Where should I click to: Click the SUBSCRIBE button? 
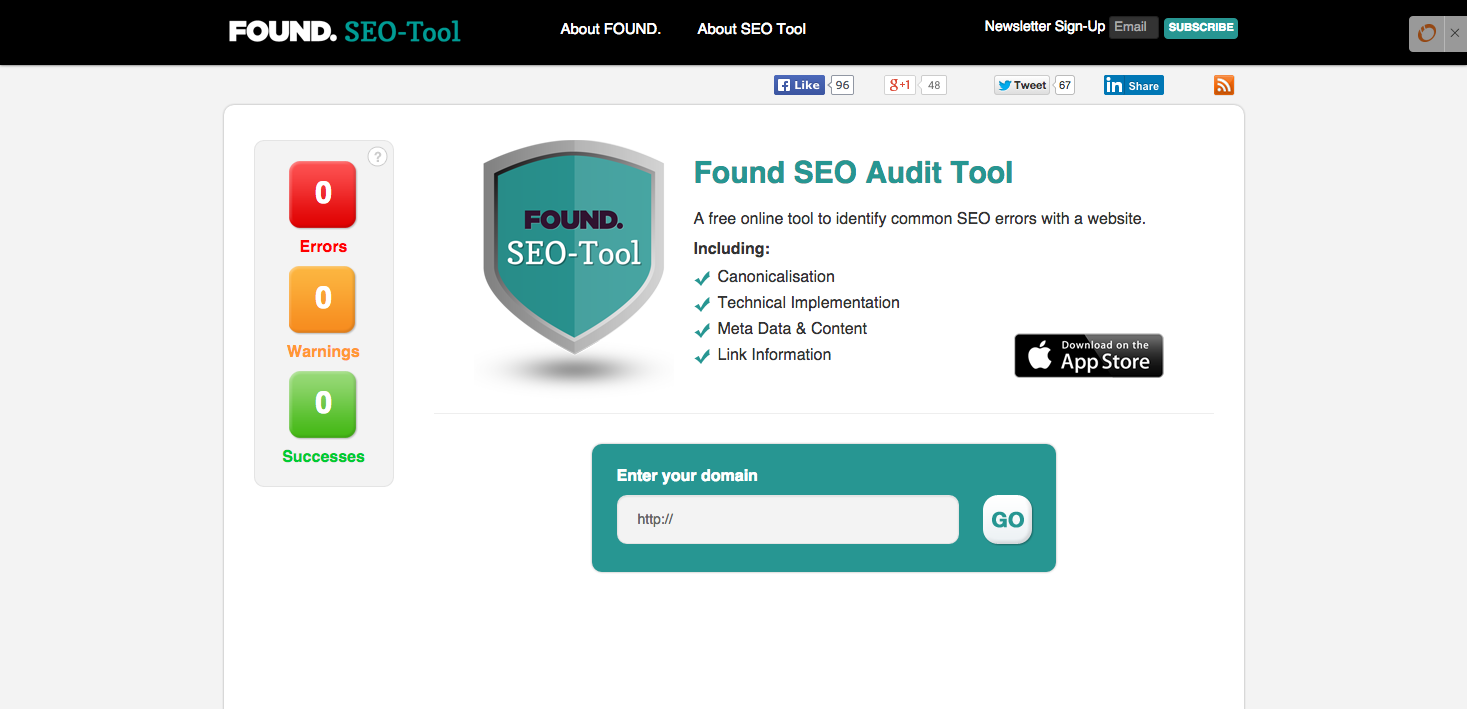1201,27
